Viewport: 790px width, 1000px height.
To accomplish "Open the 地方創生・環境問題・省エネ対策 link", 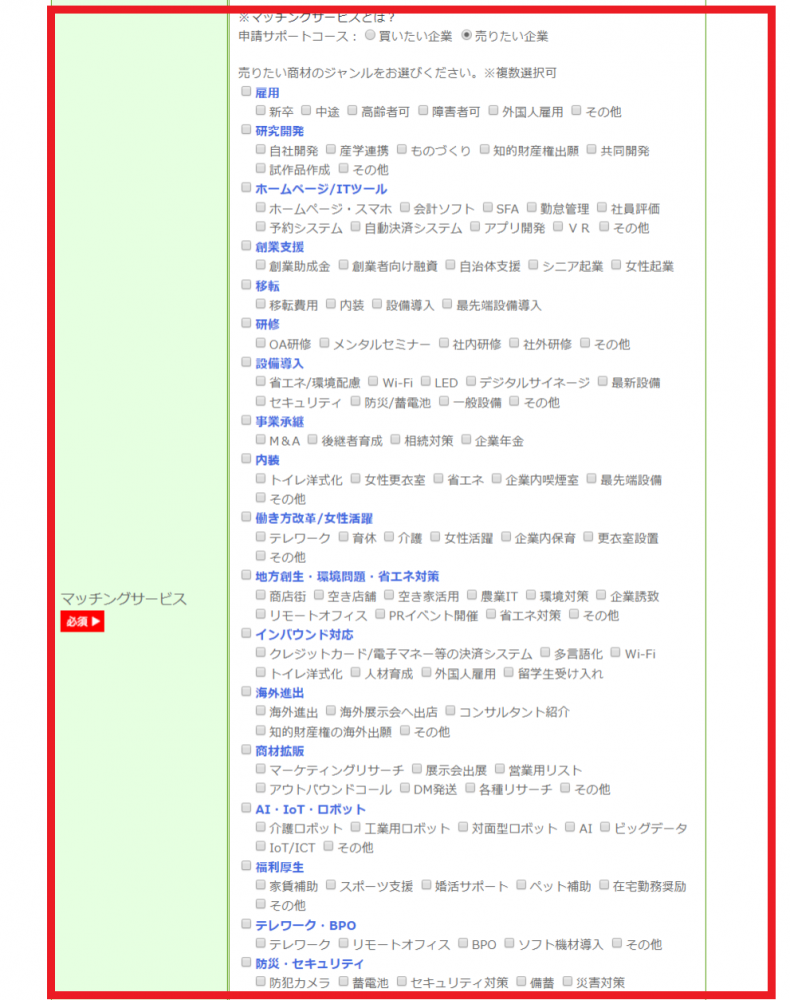I will tap(347, 577).
